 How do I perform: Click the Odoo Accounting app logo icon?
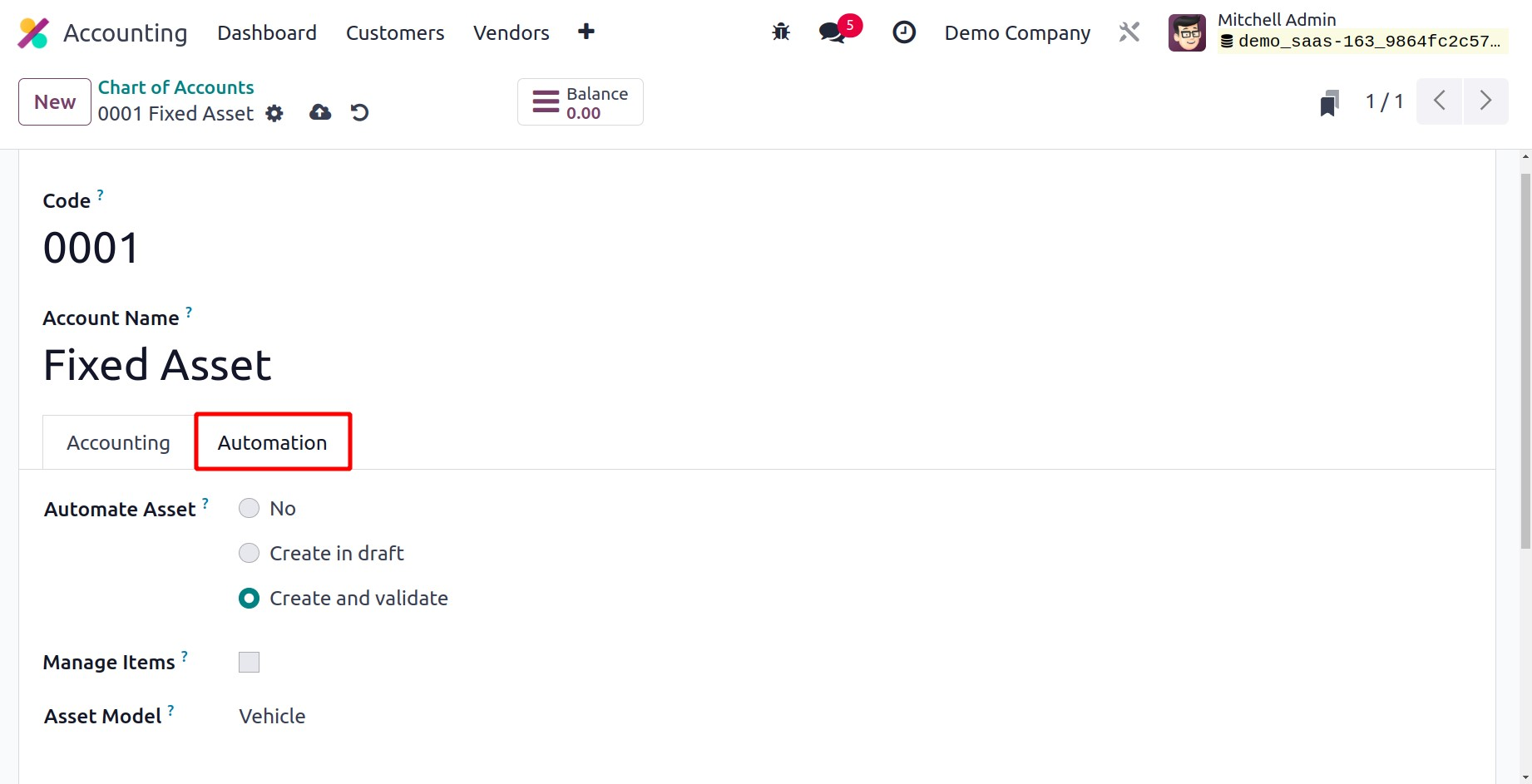33,33
